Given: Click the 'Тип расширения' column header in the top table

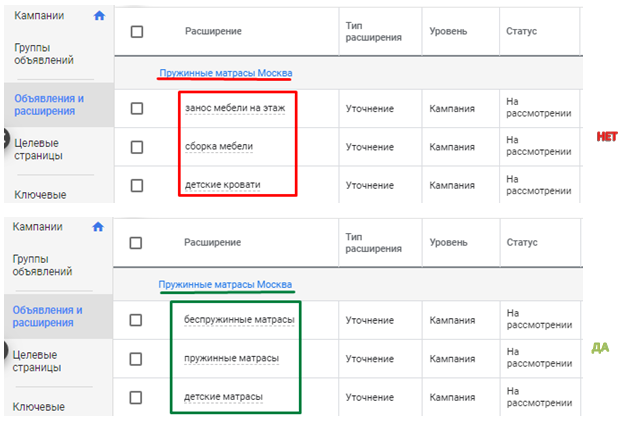Looking at the screenshot, I should [373, 31].
